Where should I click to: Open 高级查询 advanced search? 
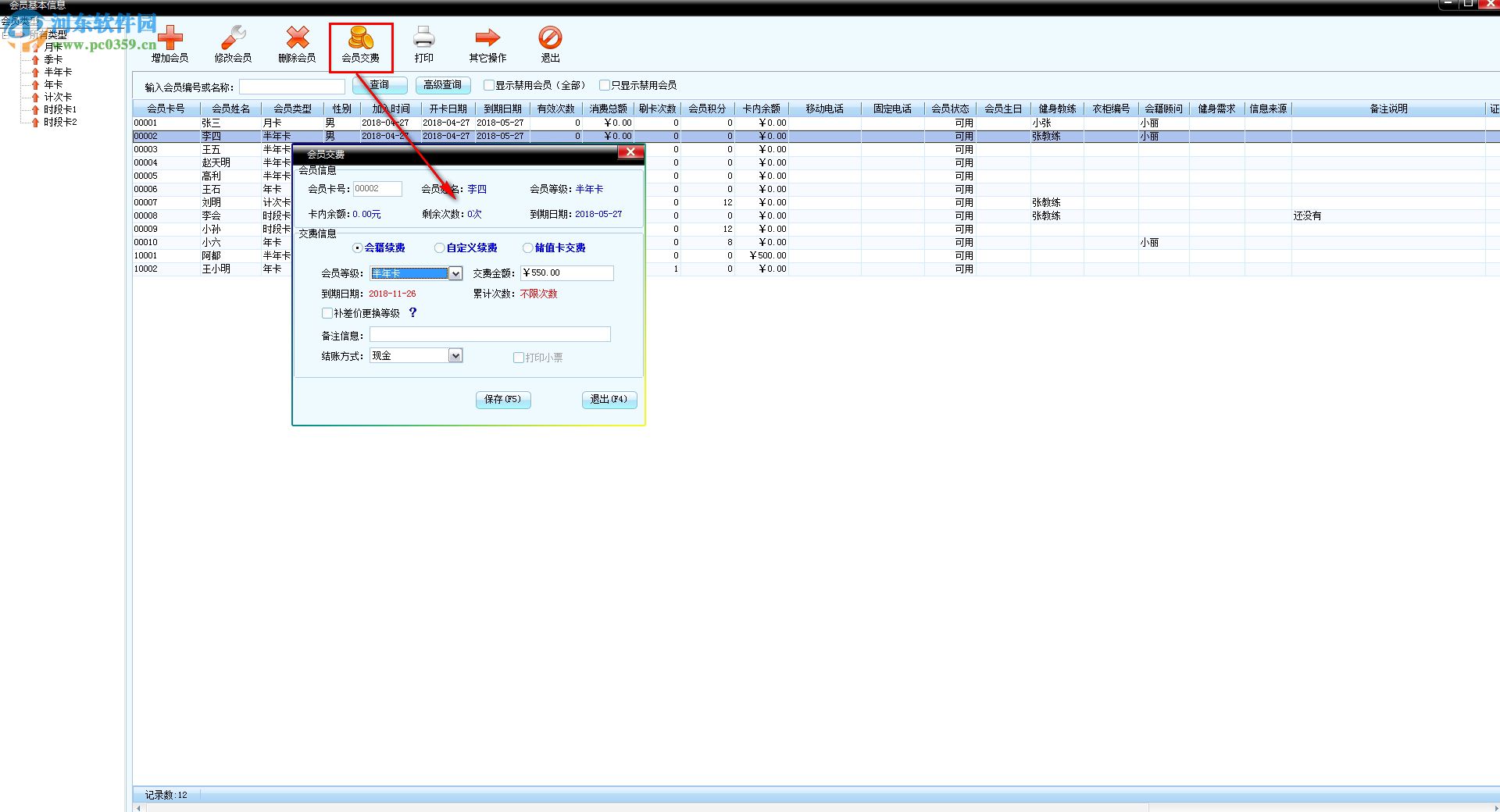click(x=443, y=85)
